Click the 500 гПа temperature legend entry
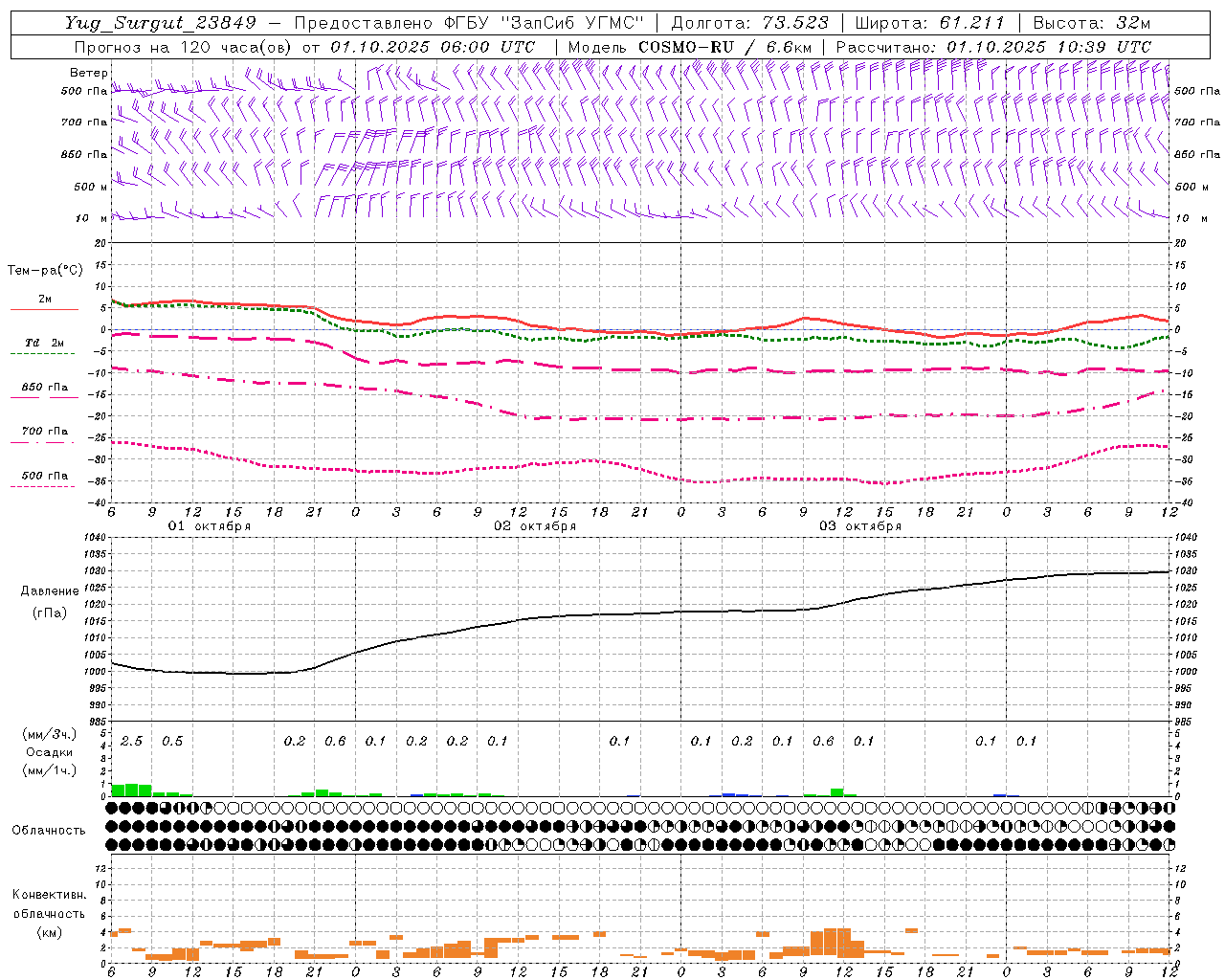The width and height of the screenshot is (1225, 980). click(x=44, y=476)
